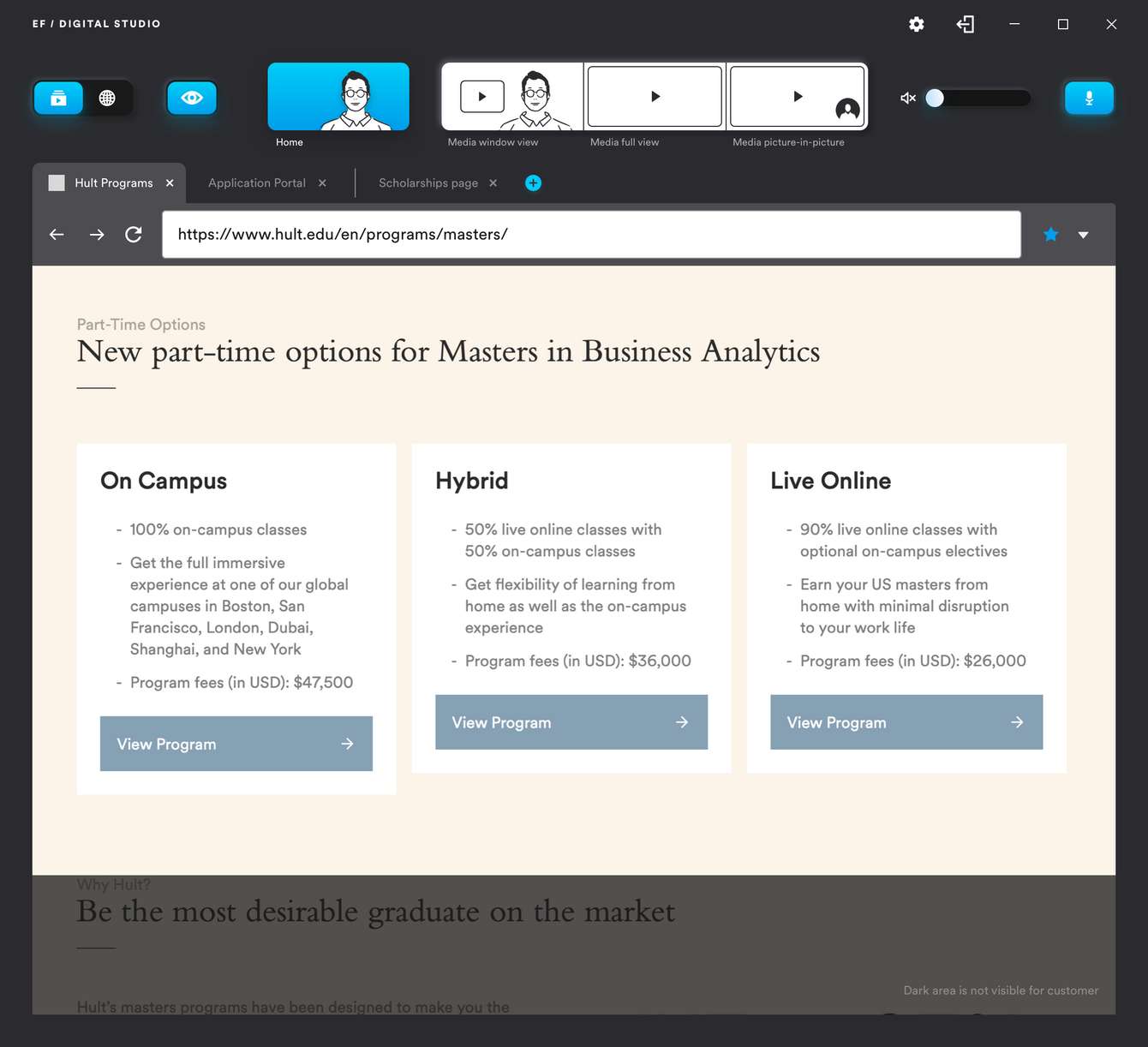Viewport: 1148px width, 1047px height.
Task: Click the muted speaker icon
Action: point(908,98)
